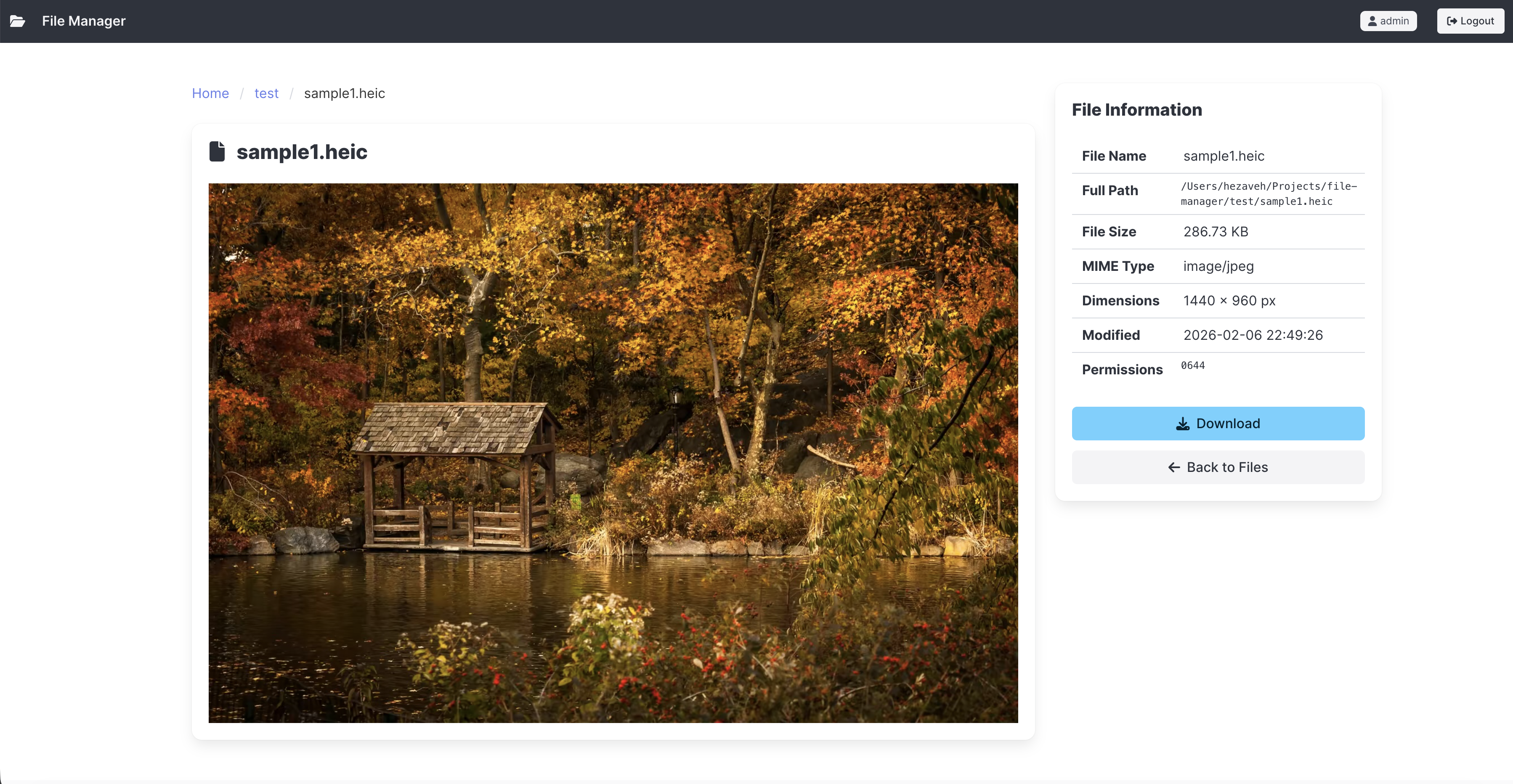Screen dimensions: 1513x784
Task: Go to Home breadcrumb link
Action: click(x=210, y=93)
